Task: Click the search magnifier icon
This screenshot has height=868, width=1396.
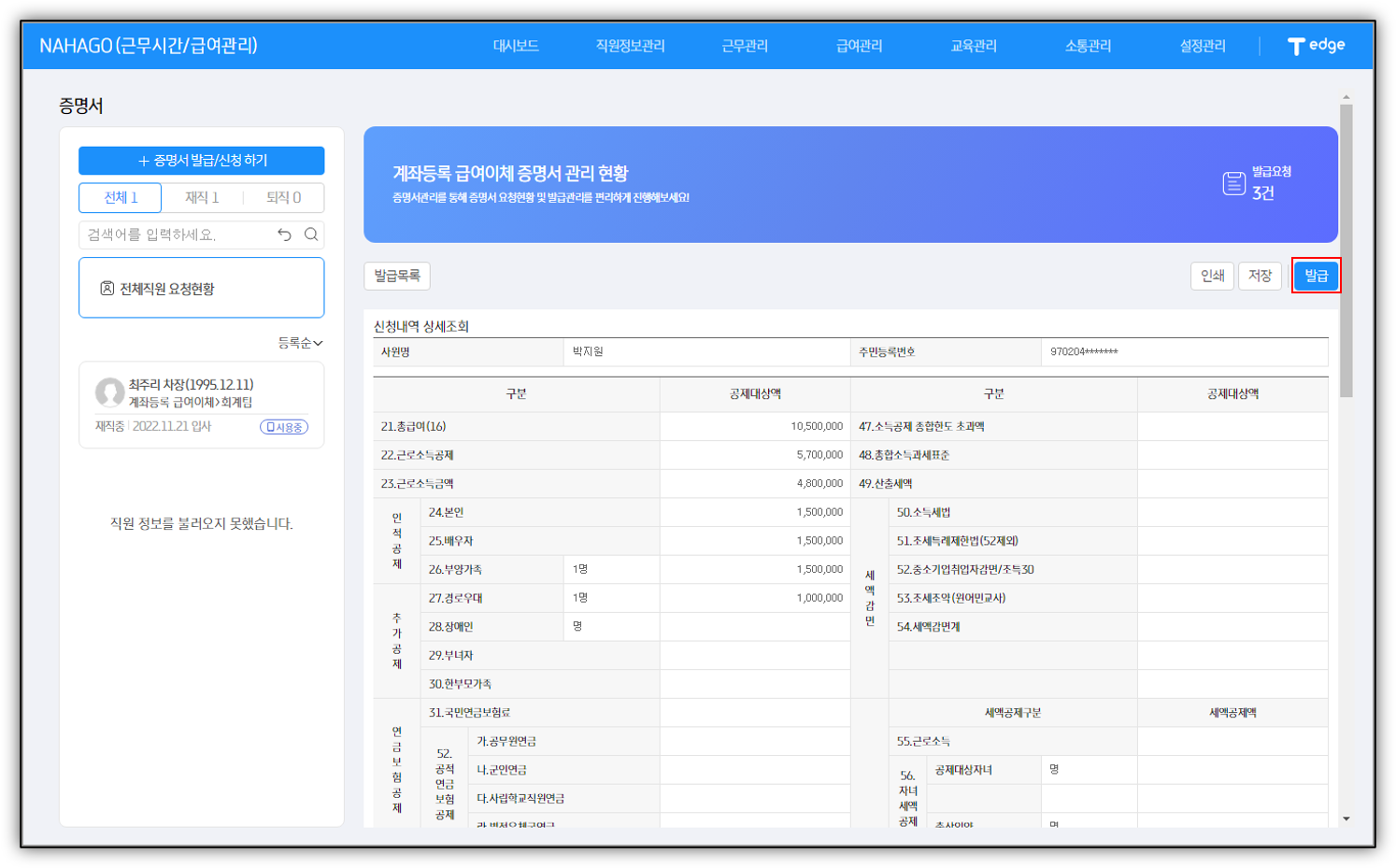Action: [x=311, y=235]
